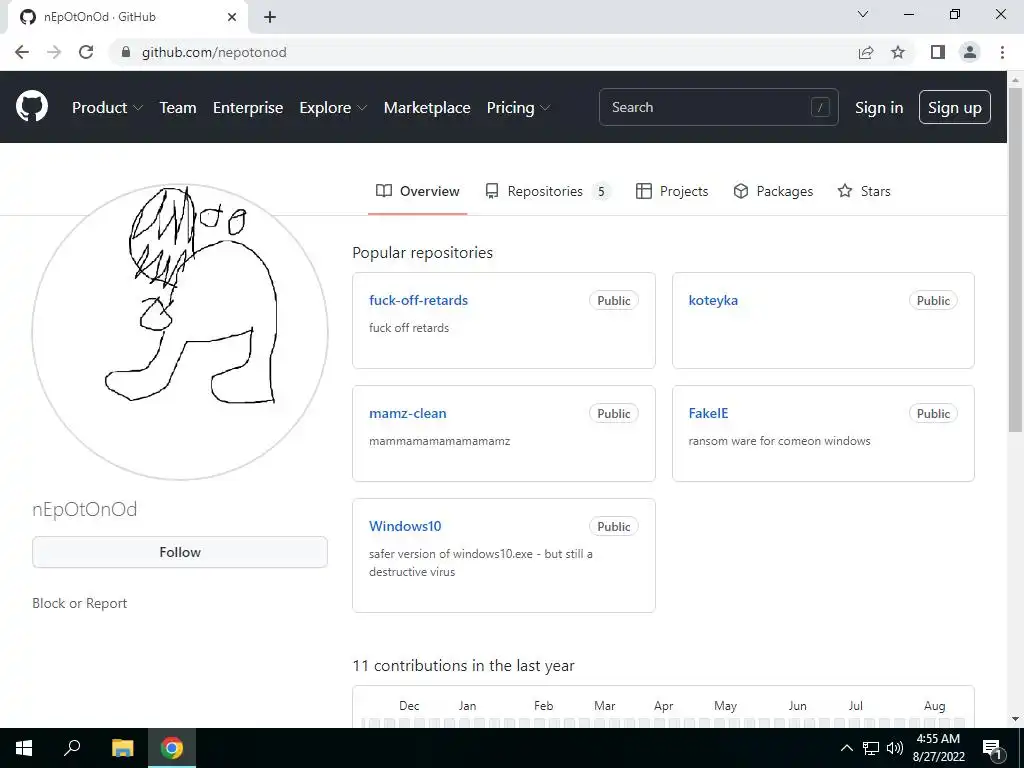The image size is (1024, 768).
Task: Switch to the Packages tab
Action: click(x=773, y=191)
